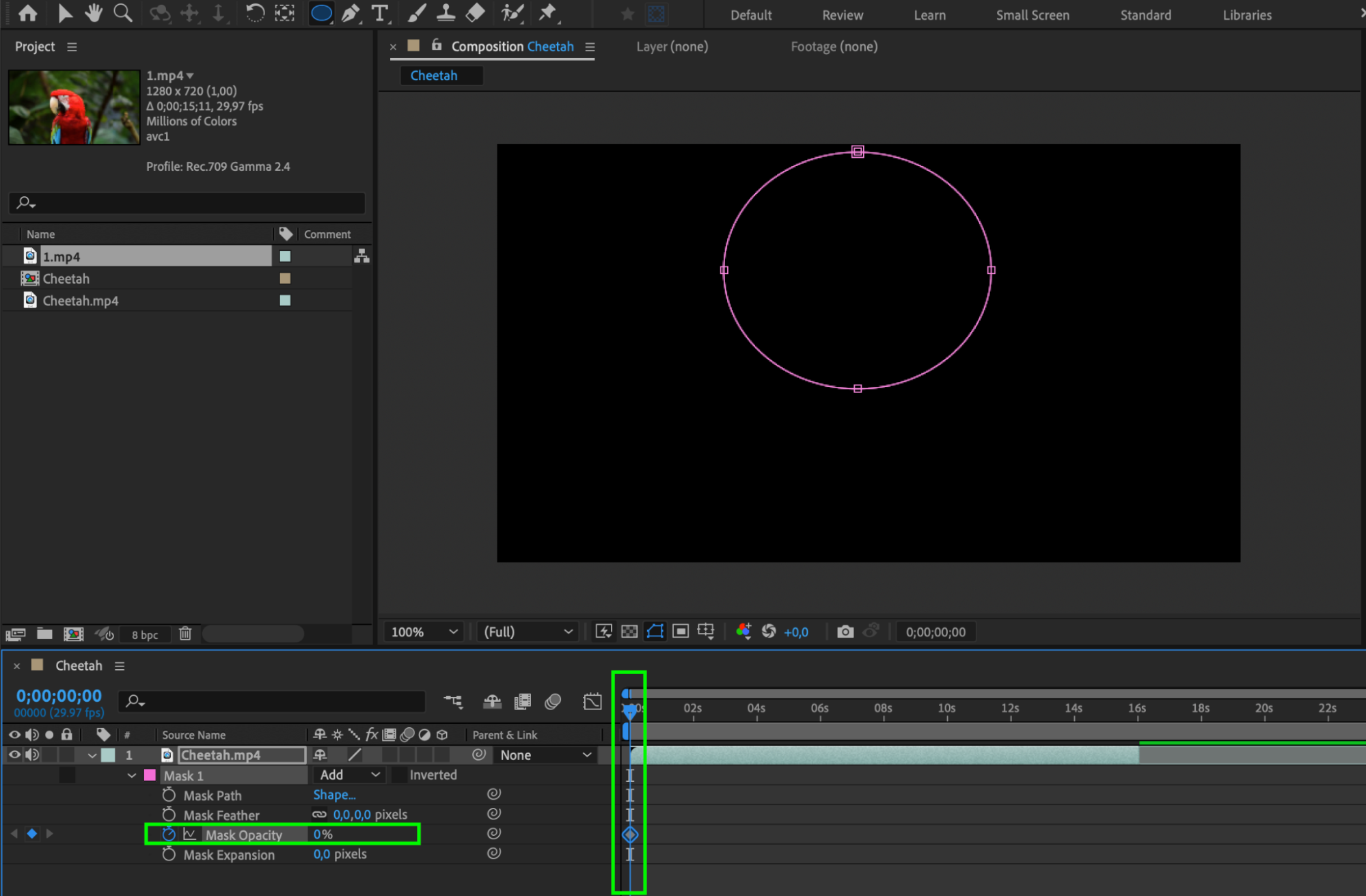The width and height of the screenshot is (1366, 896).
Task: Click the Mask Opacity keyframe diamond in timeline
Action: (630, 834)
